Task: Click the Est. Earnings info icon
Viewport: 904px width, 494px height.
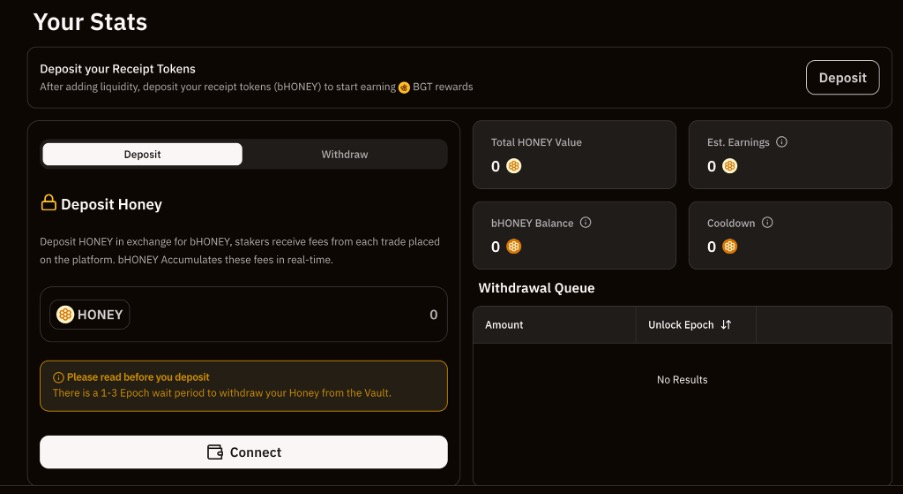Action: pos(782,142)
